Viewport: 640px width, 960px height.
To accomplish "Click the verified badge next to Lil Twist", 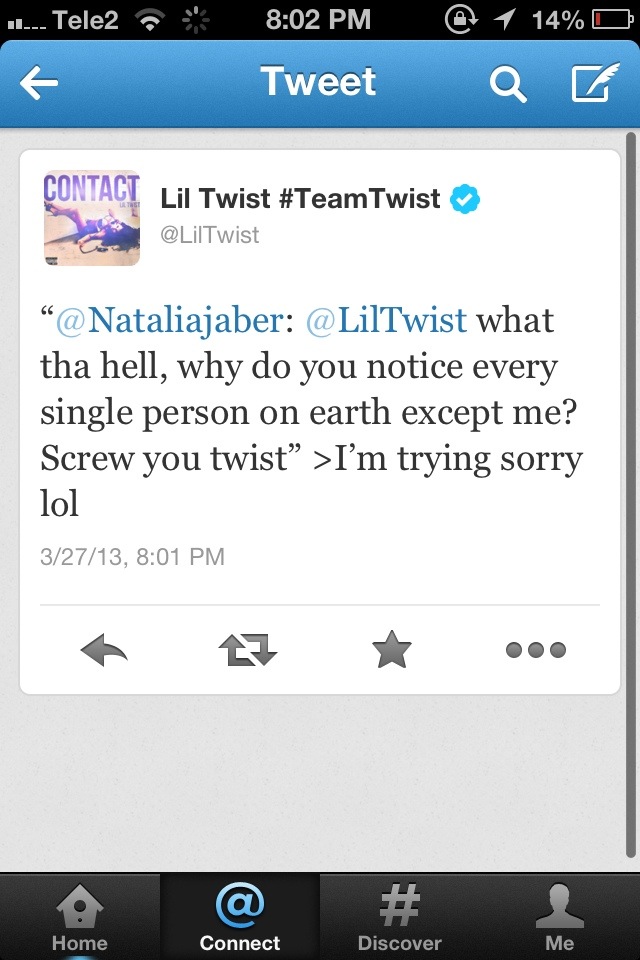I will pyautogui.click(x=465, y=199).
